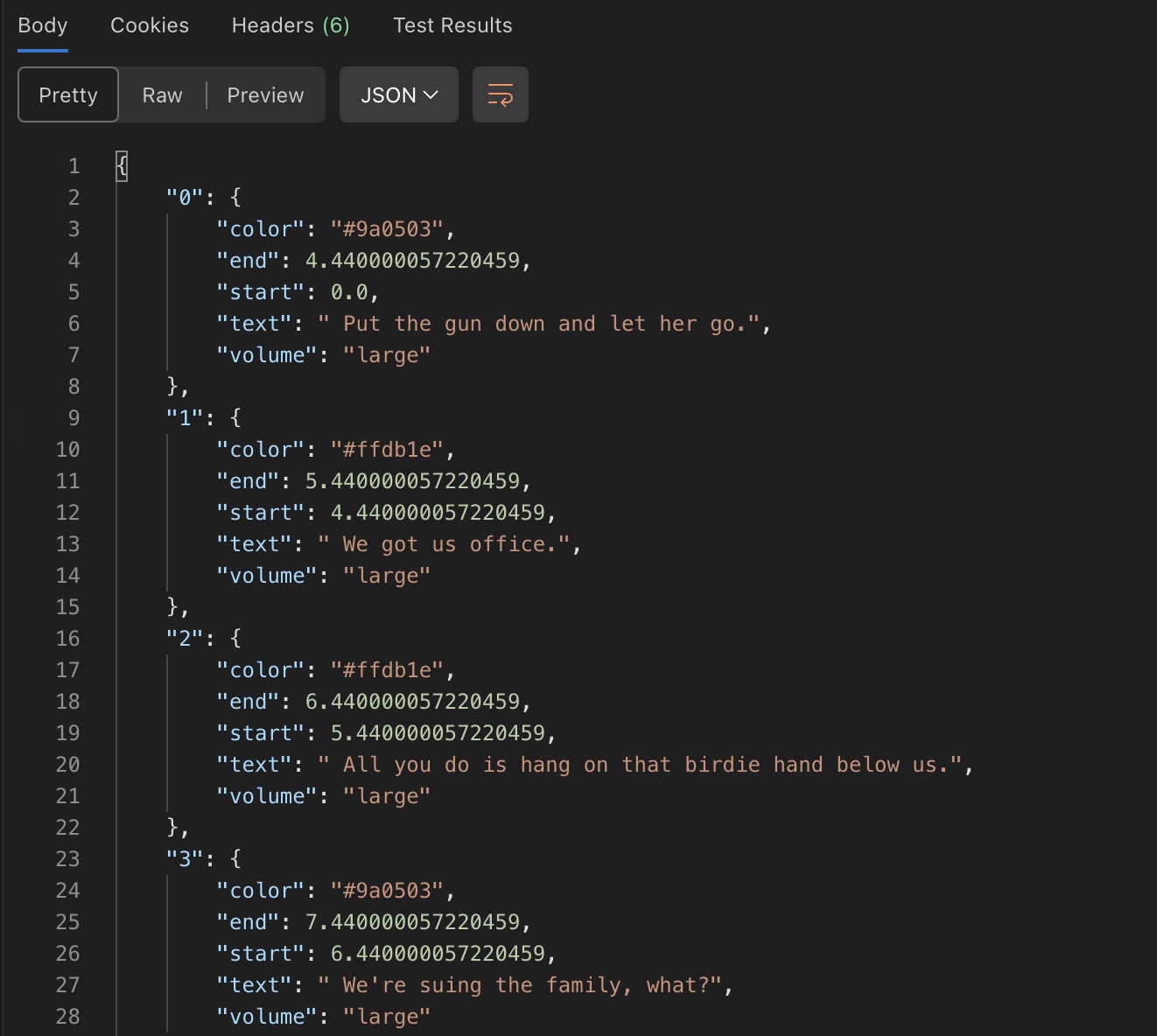Open the Test Results tab
This screenshot has width=1157, height=1036.
(452, 25)
